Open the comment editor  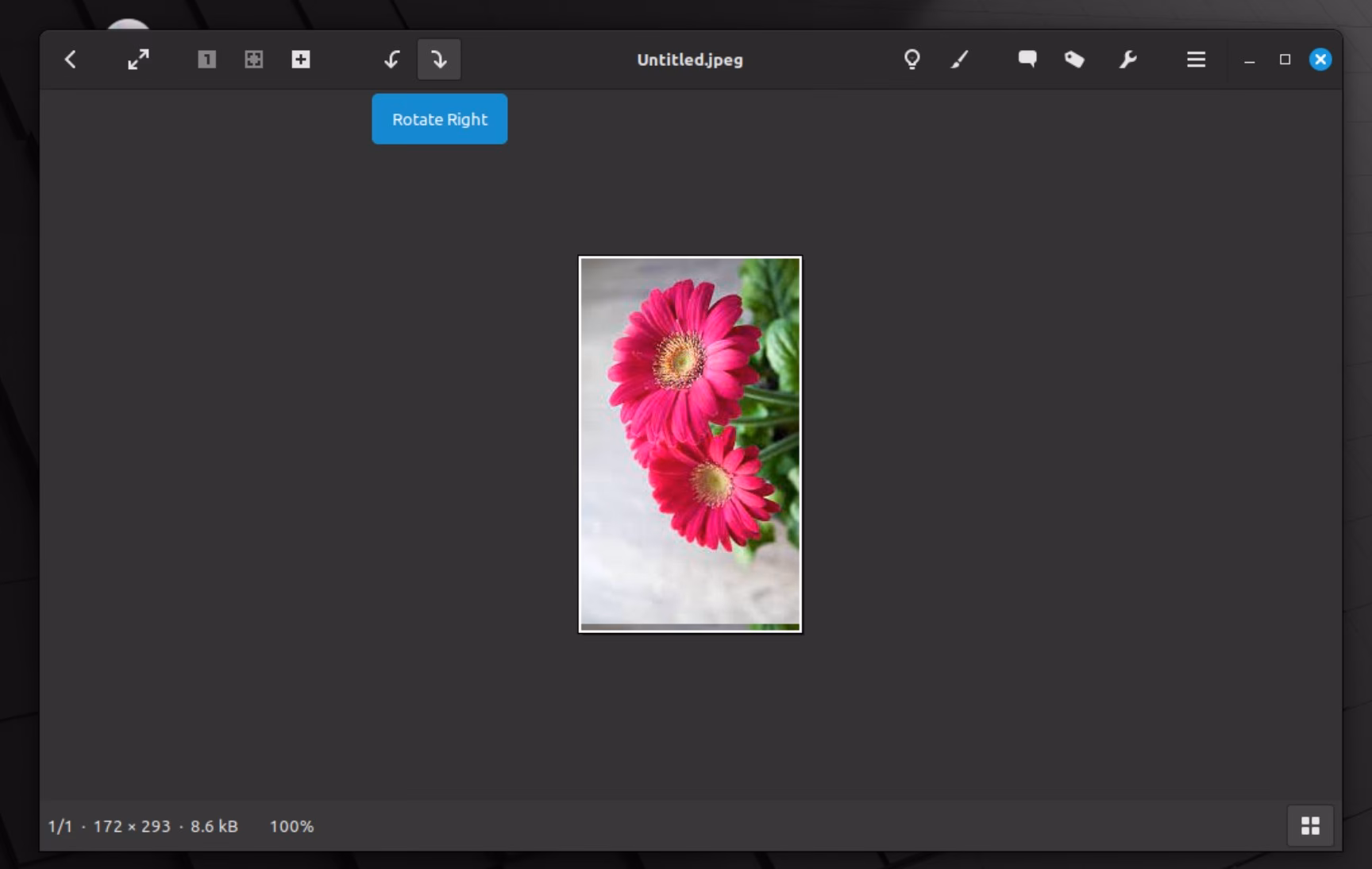(x=1027, y=60)
